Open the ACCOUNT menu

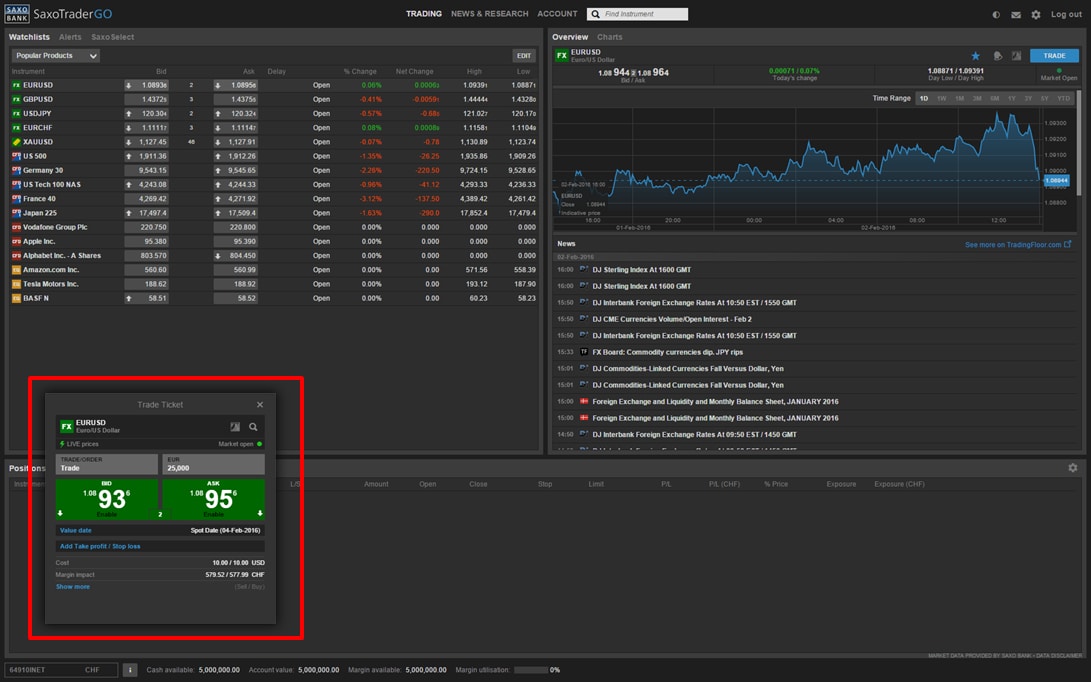[557, 14]
